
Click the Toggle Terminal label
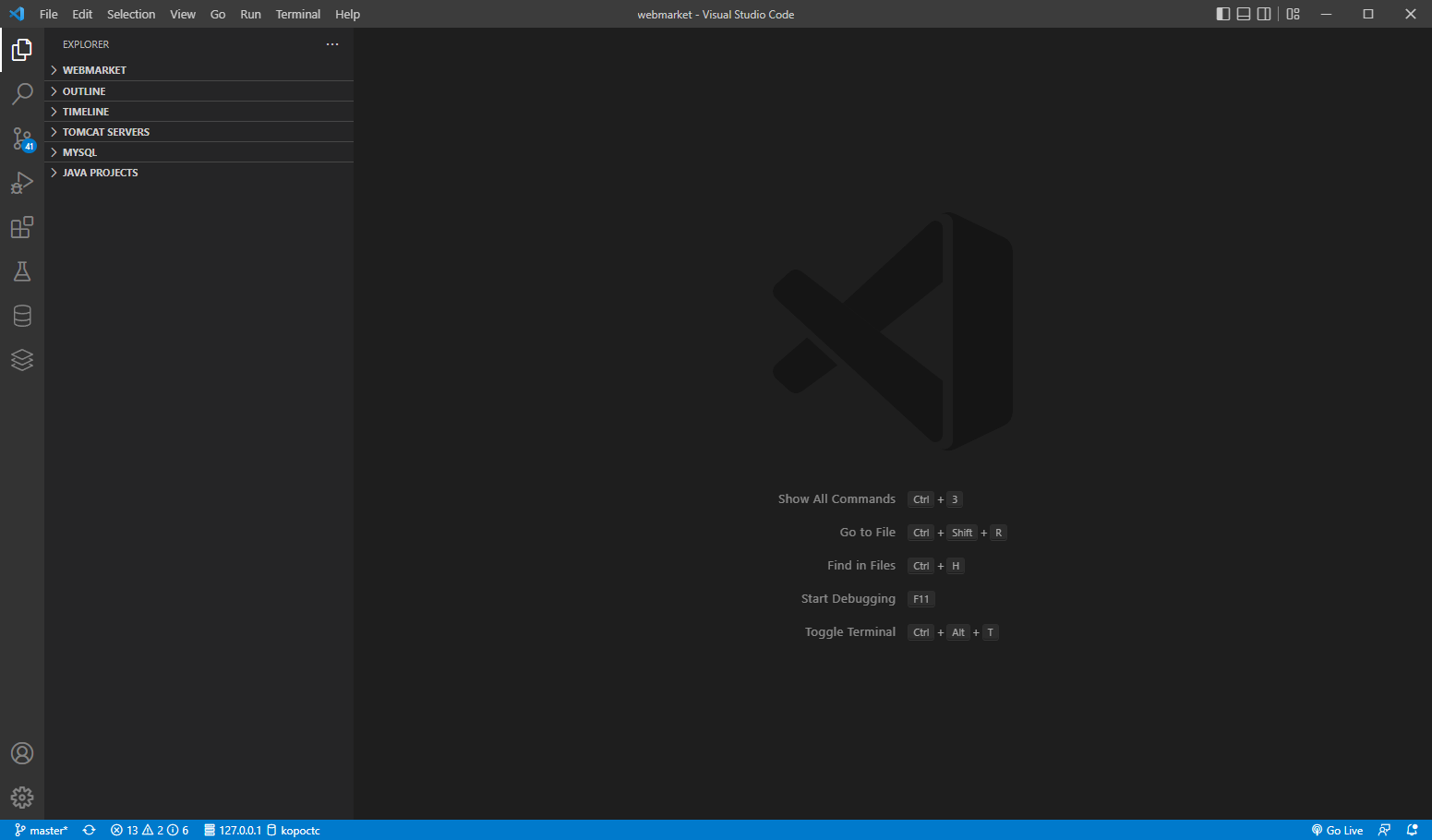click(x=850, y=632)
